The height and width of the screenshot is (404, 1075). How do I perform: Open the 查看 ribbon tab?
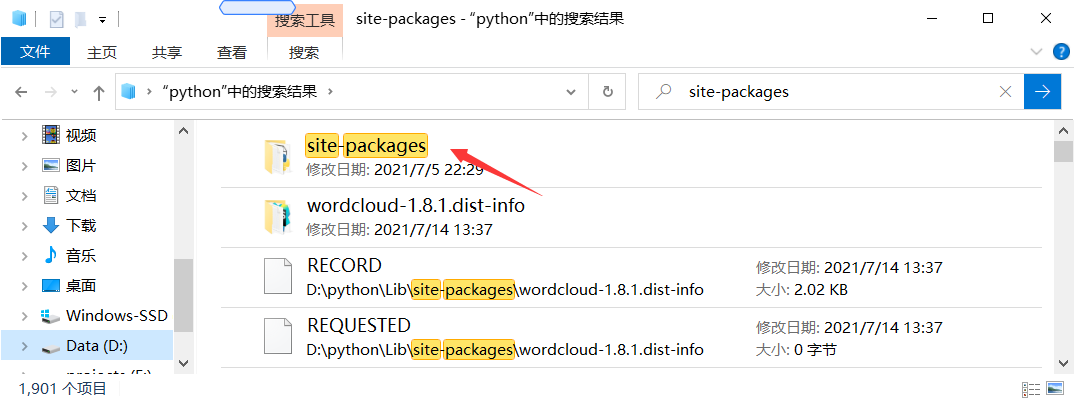232,53
